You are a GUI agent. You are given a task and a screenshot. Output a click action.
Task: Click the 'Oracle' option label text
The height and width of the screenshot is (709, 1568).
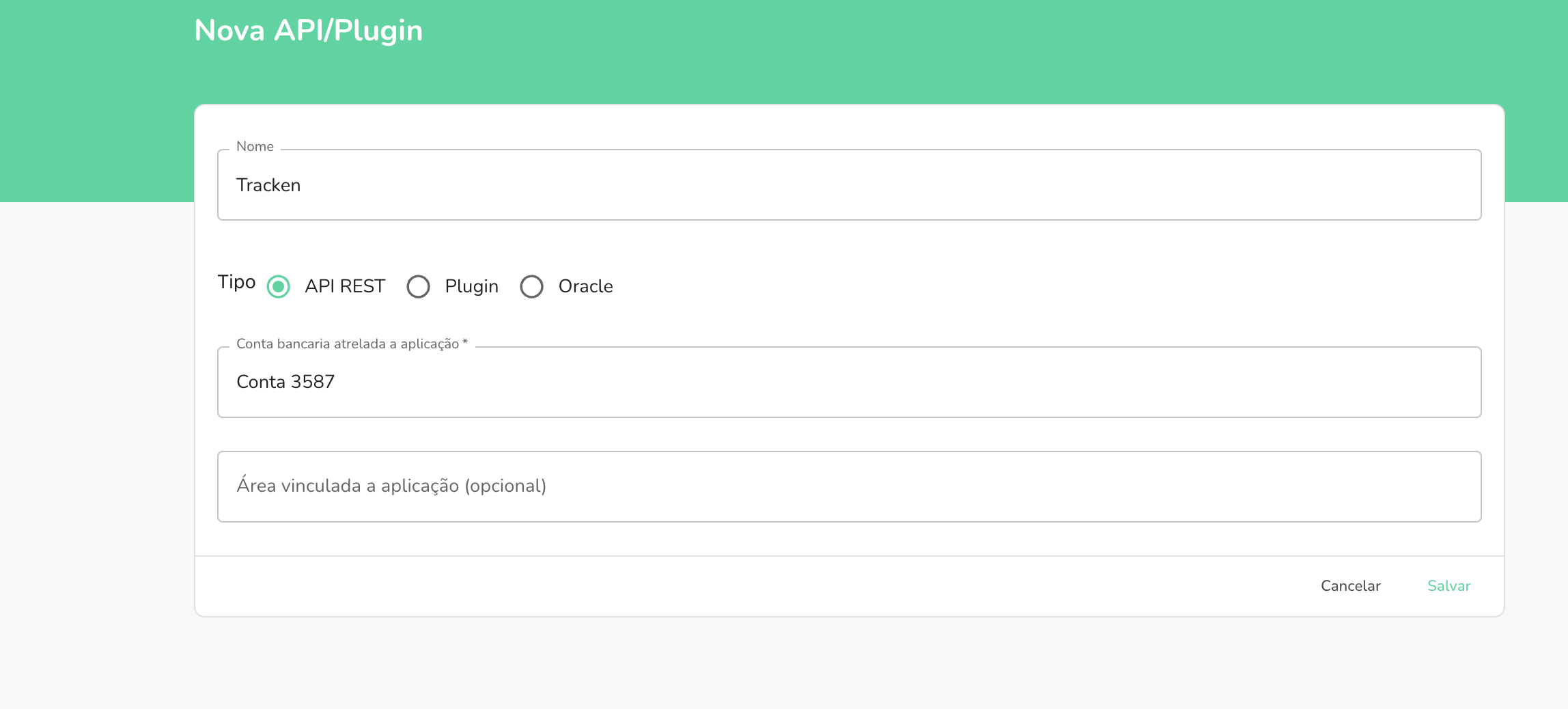(x=585, y=286)
